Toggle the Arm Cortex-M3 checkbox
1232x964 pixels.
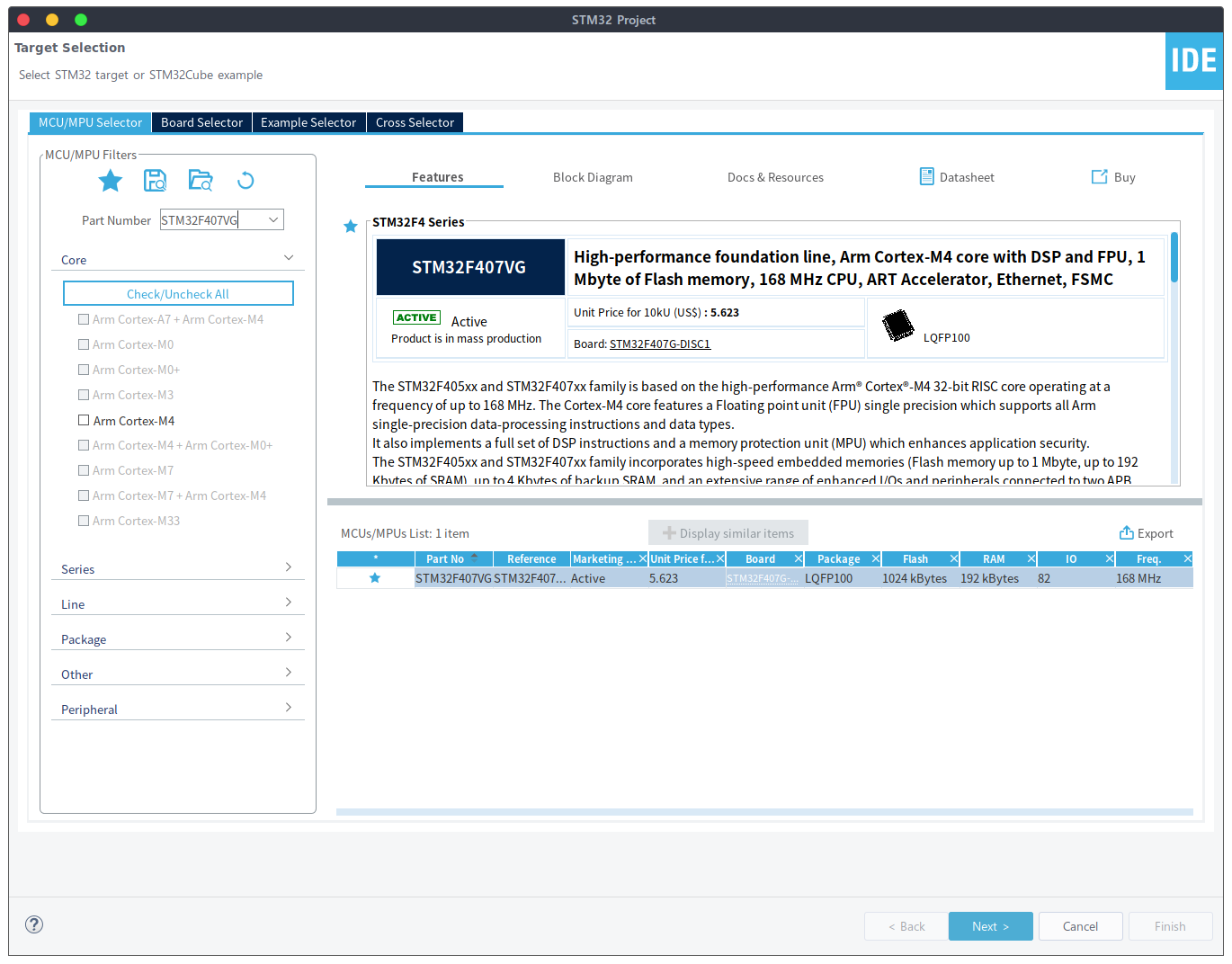click(x=84, y=395)
